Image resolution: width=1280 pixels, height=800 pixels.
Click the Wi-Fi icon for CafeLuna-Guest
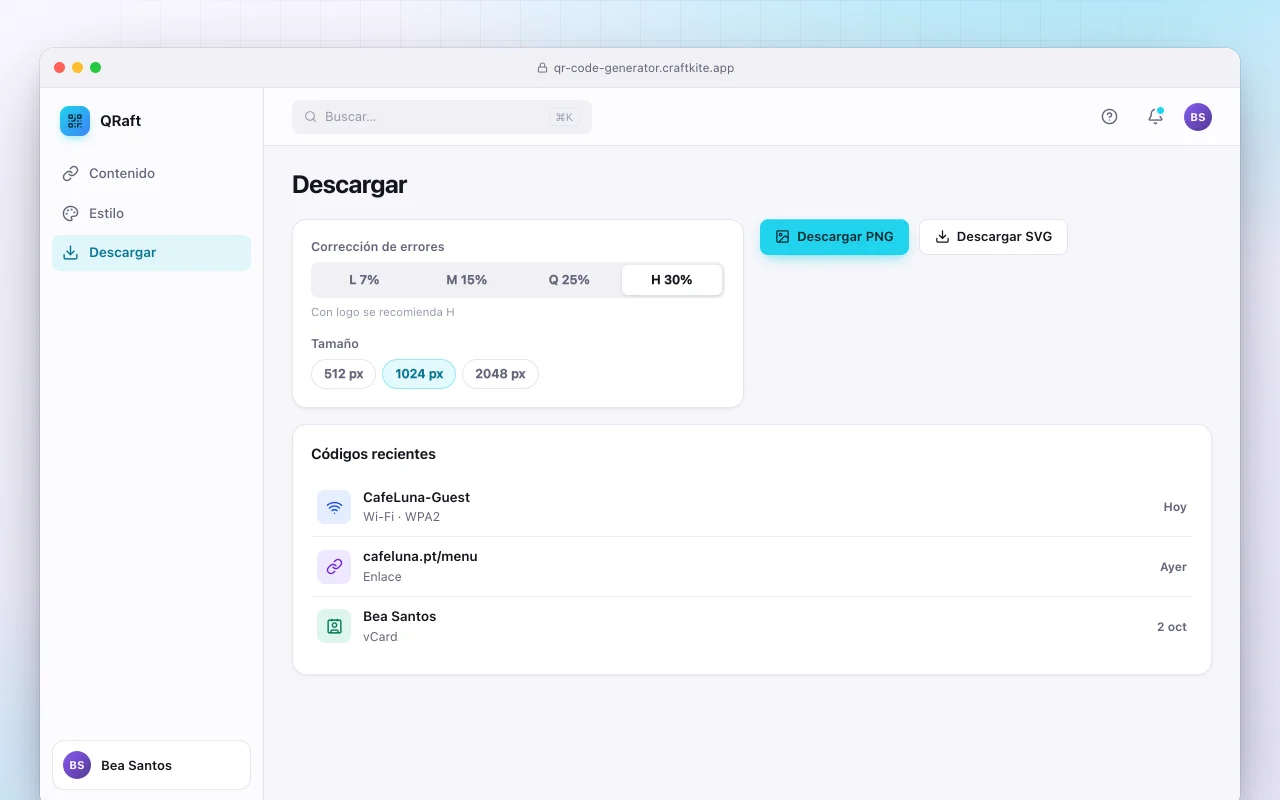tap(334, 507)
